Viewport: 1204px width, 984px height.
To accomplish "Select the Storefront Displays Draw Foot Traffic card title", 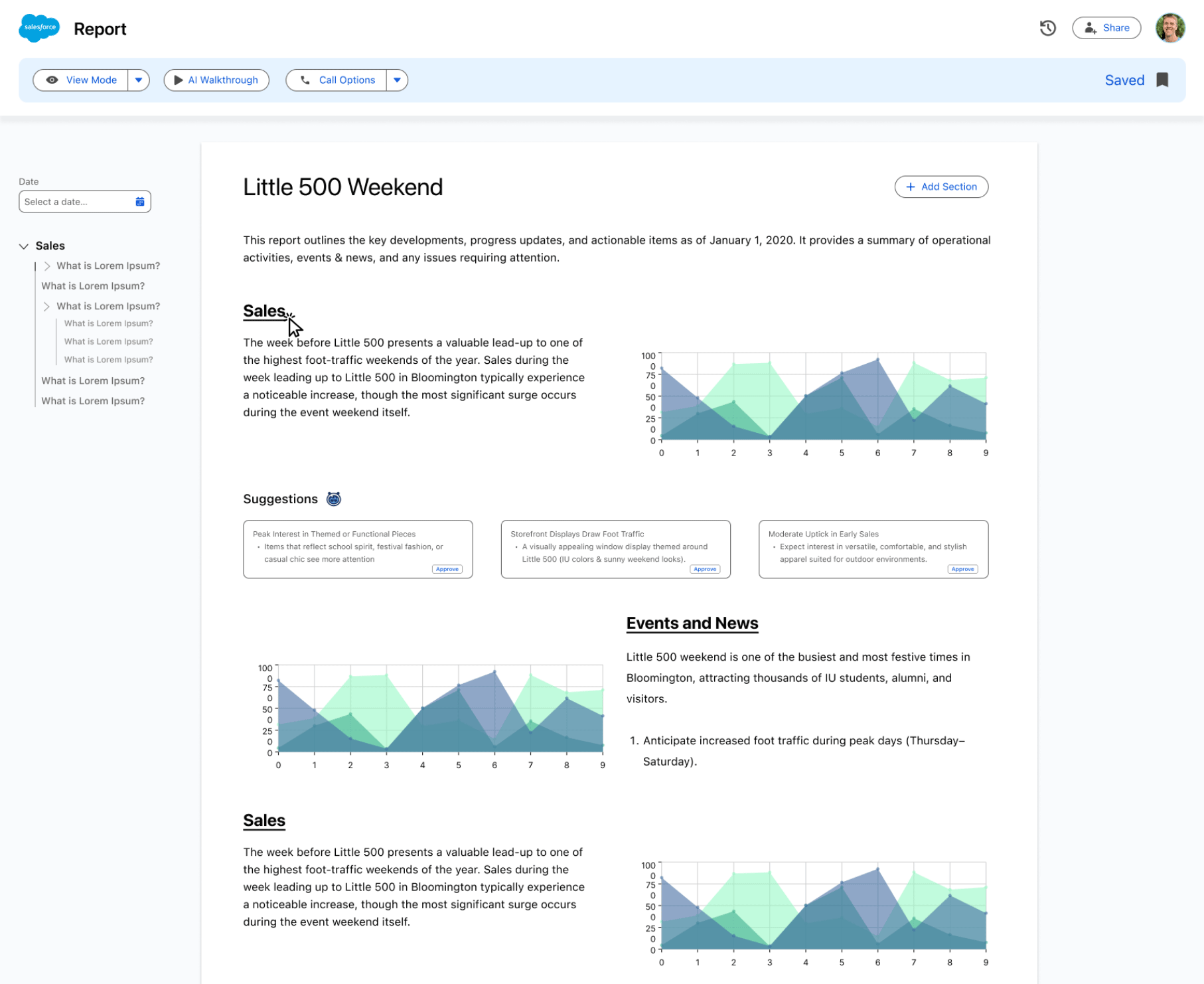I will 577,534.
